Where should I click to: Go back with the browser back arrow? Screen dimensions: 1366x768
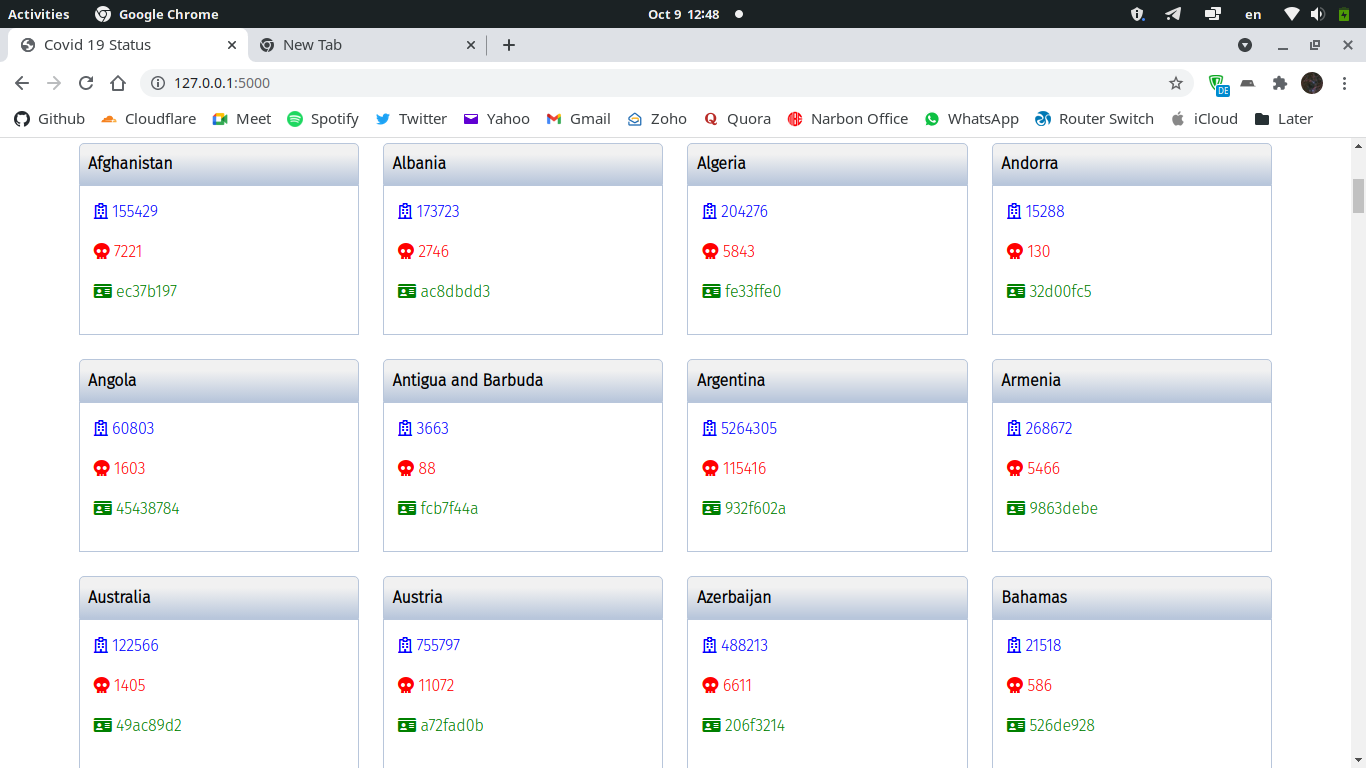(22, 83)
